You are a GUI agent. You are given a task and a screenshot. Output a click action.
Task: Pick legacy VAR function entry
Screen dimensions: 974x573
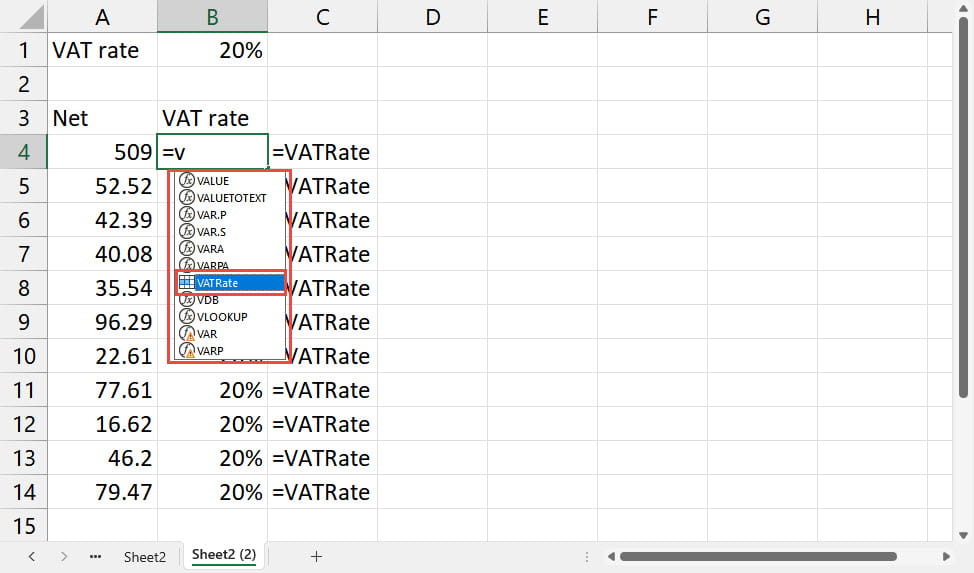point(207,334)
